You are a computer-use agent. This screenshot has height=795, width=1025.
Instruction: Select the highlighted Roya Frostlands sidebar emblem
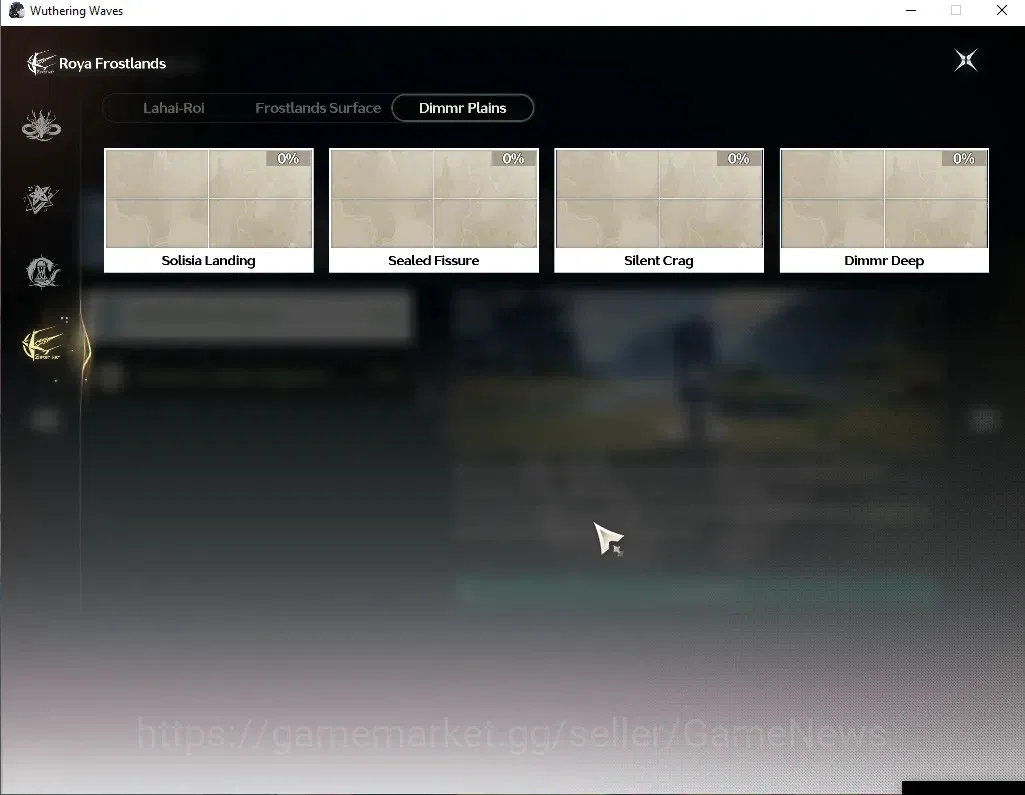tap(43, 344)
